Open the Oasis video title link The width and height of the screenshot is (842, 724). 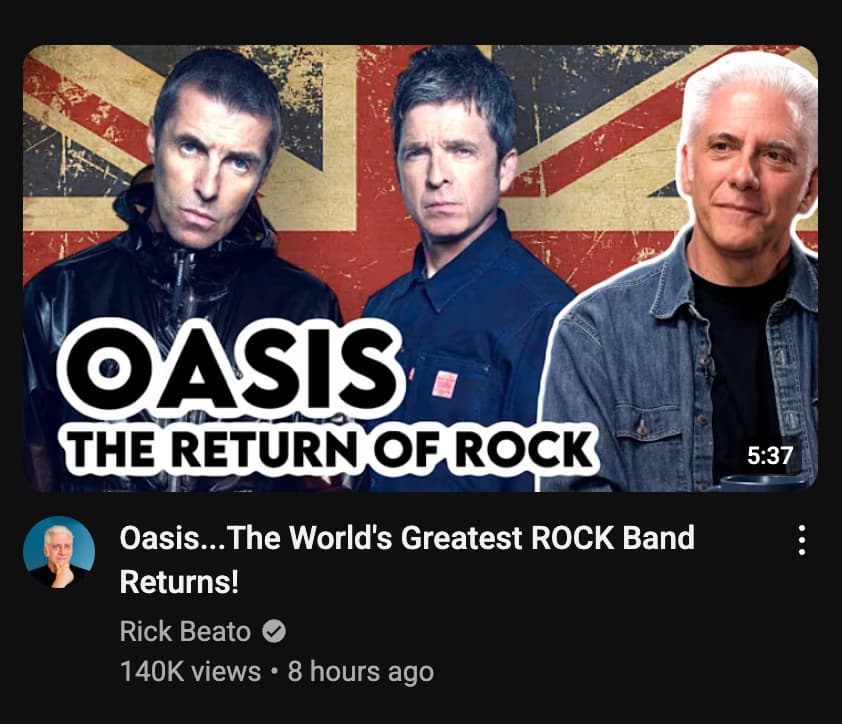point(407,560)
